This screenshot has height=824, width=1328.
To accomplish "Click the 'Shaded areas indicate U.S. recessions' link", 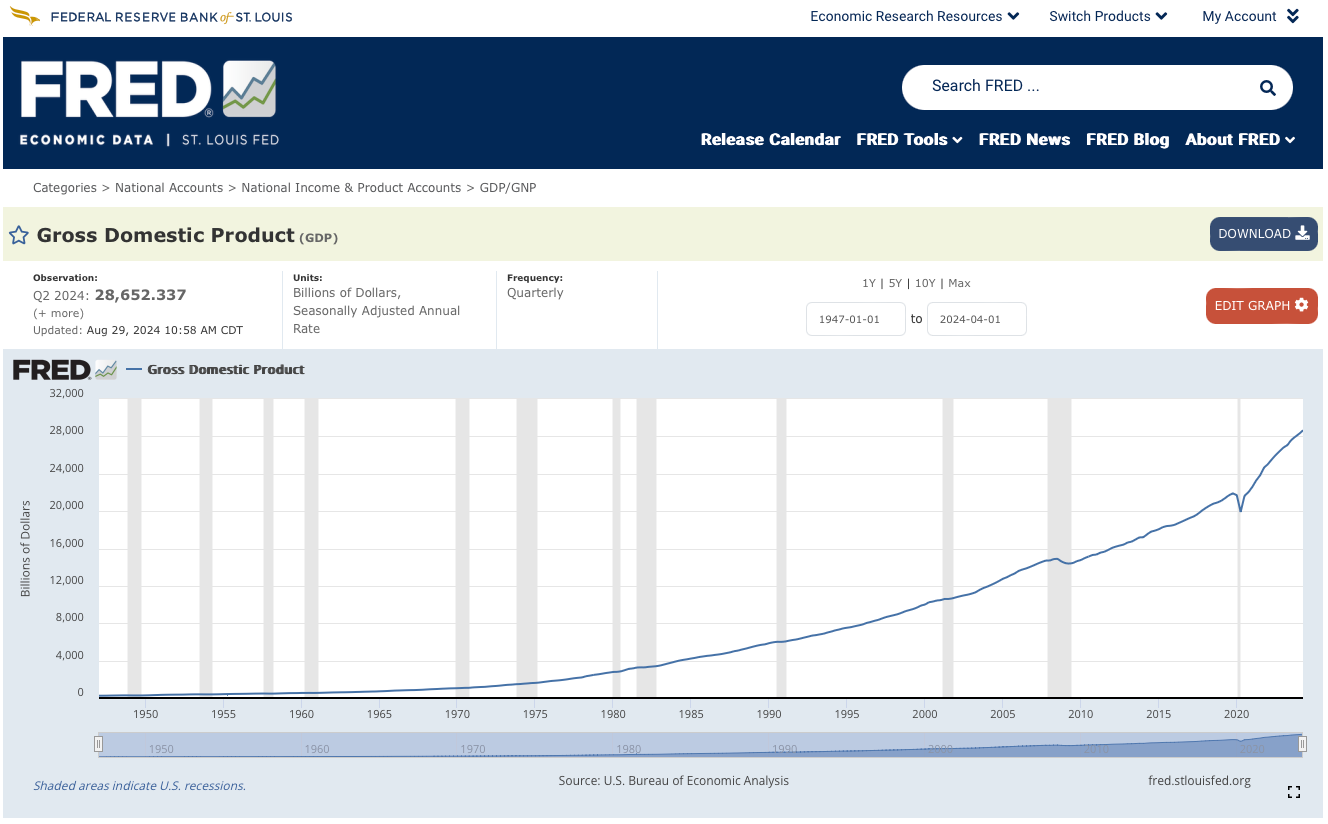I will (140, 786).
